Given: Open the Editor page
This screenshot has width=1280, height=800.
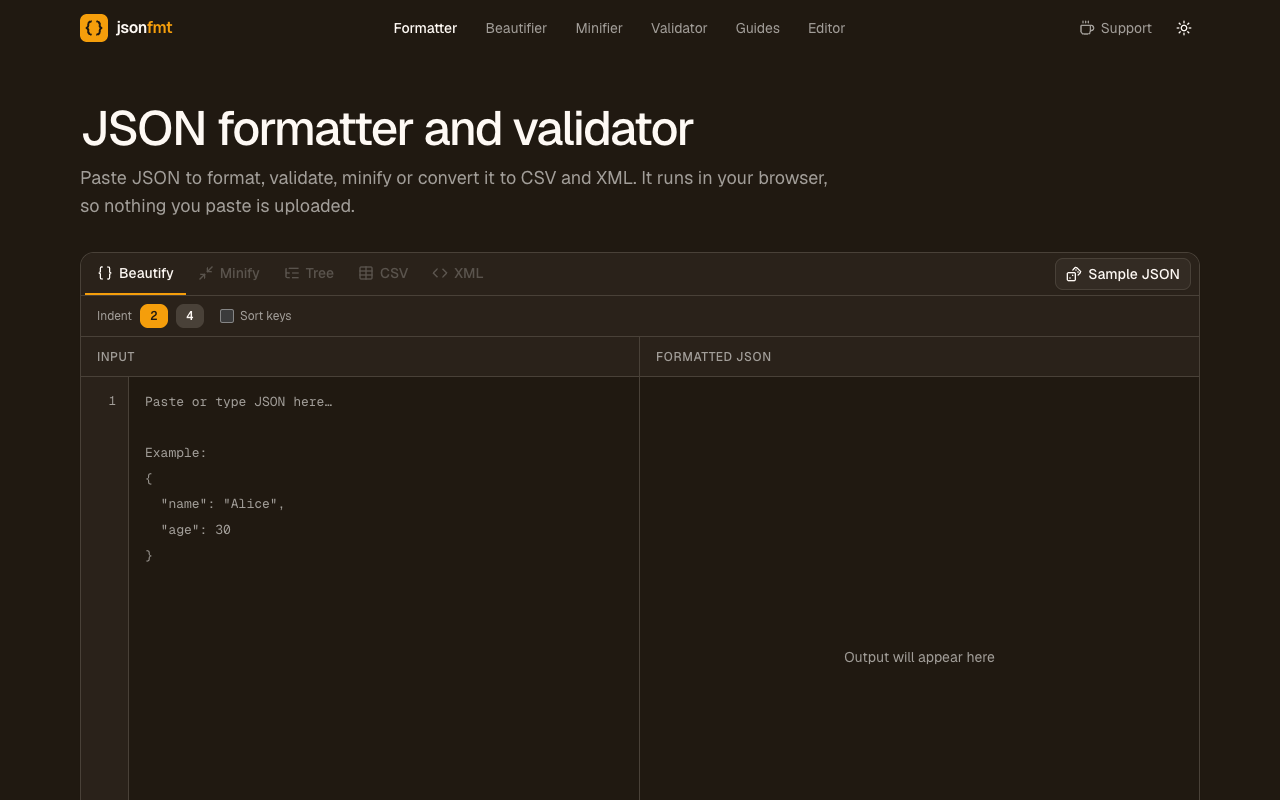Looking at the screenshot, I should pyautogui.click(x=827, y=28).
